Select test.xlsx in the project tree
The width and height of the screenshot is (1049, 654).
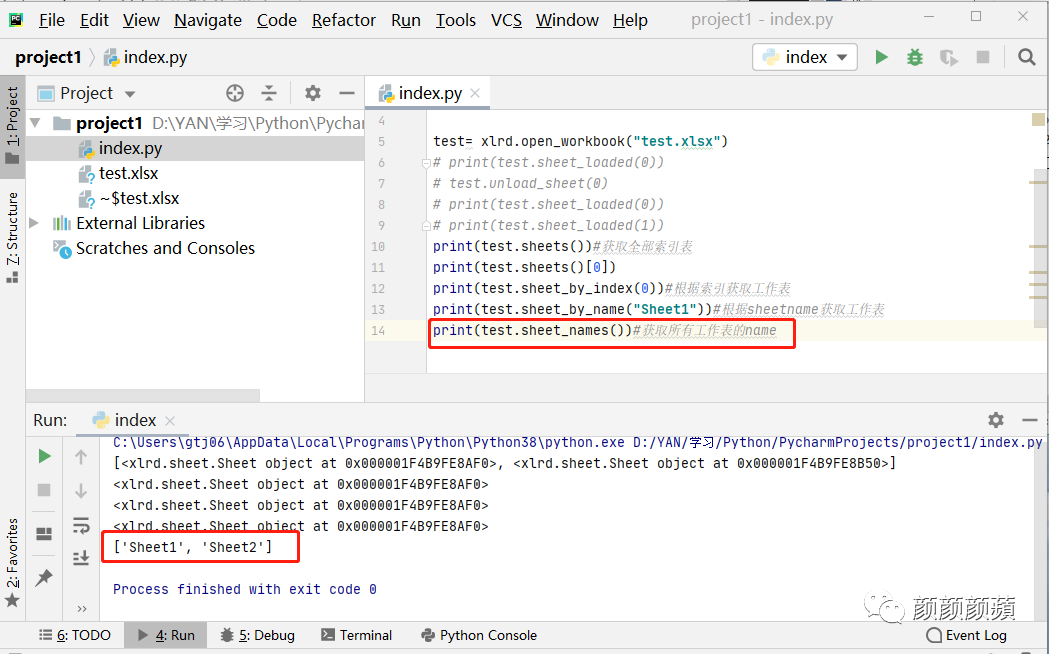coord(128,173)
